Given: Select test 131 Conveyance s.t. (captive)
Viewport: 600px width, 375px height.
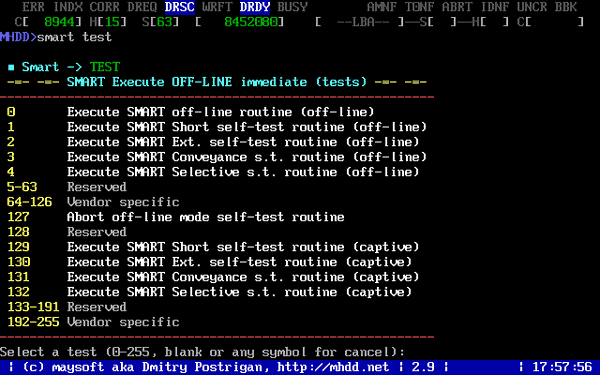Looking at the screenshot, I should pyautogui.click(x=213, y=277).
